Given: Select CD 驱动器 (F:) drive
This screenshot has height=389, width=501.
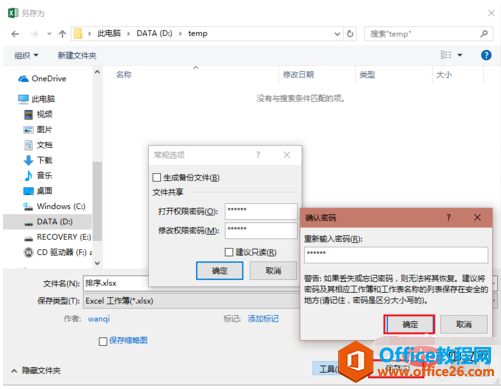Looking at the screenshot, I should pyautogui.click(x=58, y=252).
